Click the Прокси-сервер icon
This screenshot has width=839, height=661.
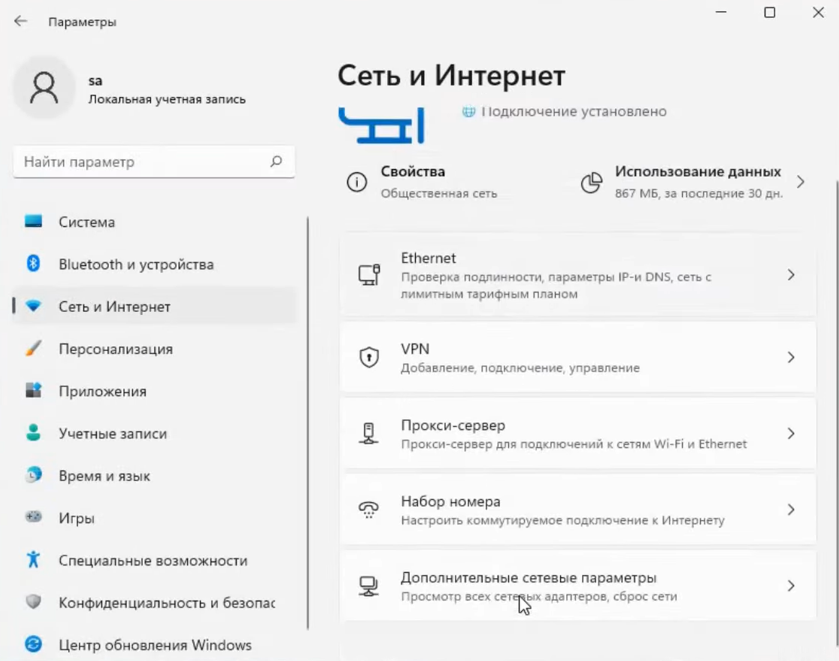369,434
